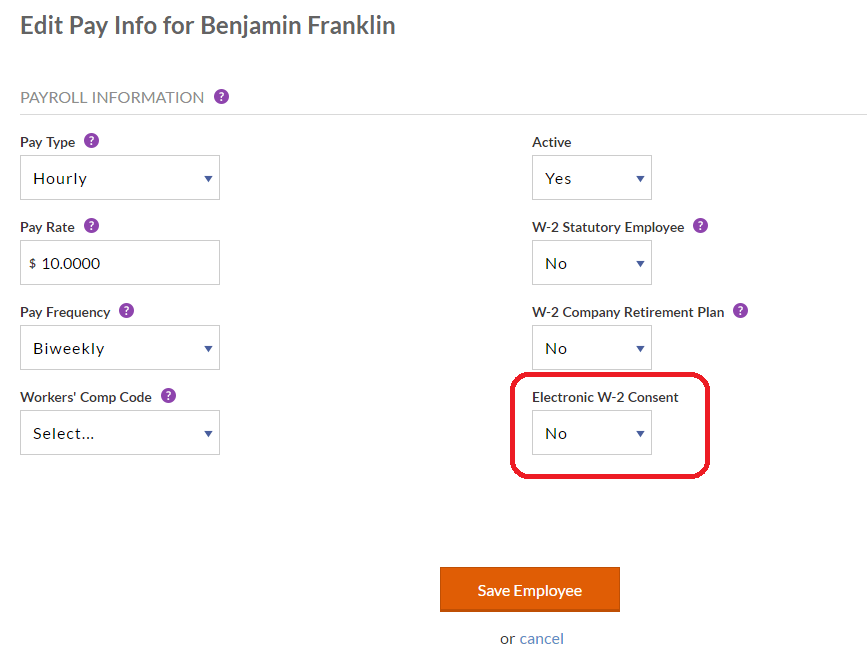This screenshot has width=867, height=655.
Task: Open the Workers' Comp Code Select dropdown
Action: 120,433
